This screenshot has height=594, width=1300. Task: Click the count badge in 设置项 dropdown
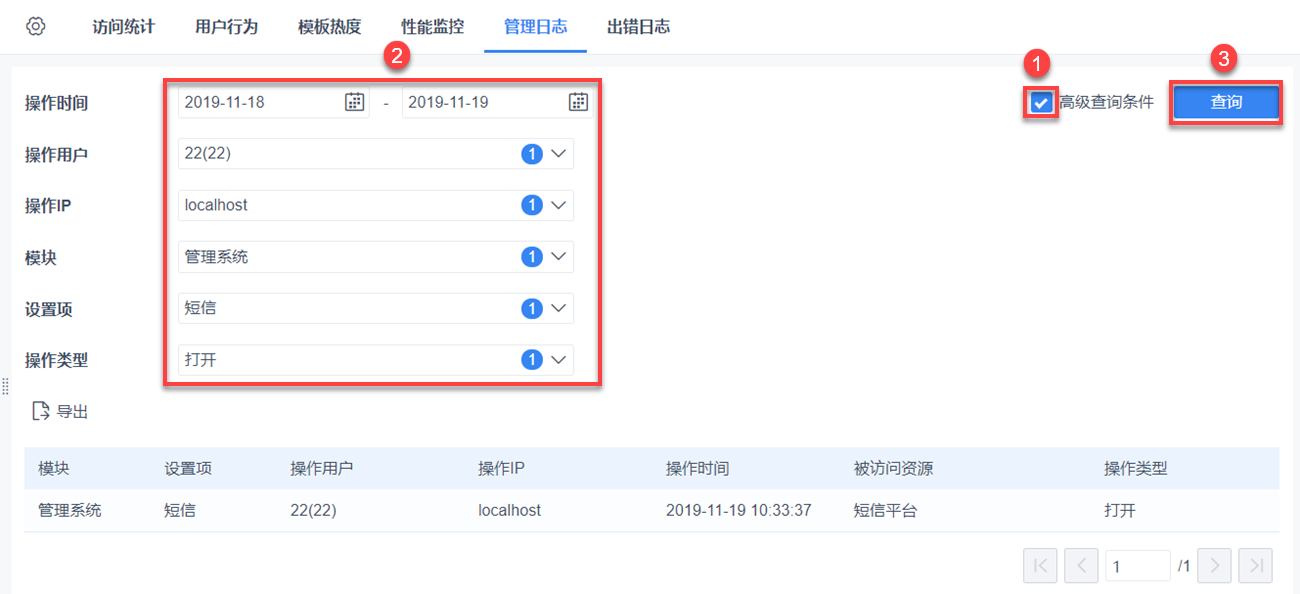pyautogui.click(x=532, y=308)
